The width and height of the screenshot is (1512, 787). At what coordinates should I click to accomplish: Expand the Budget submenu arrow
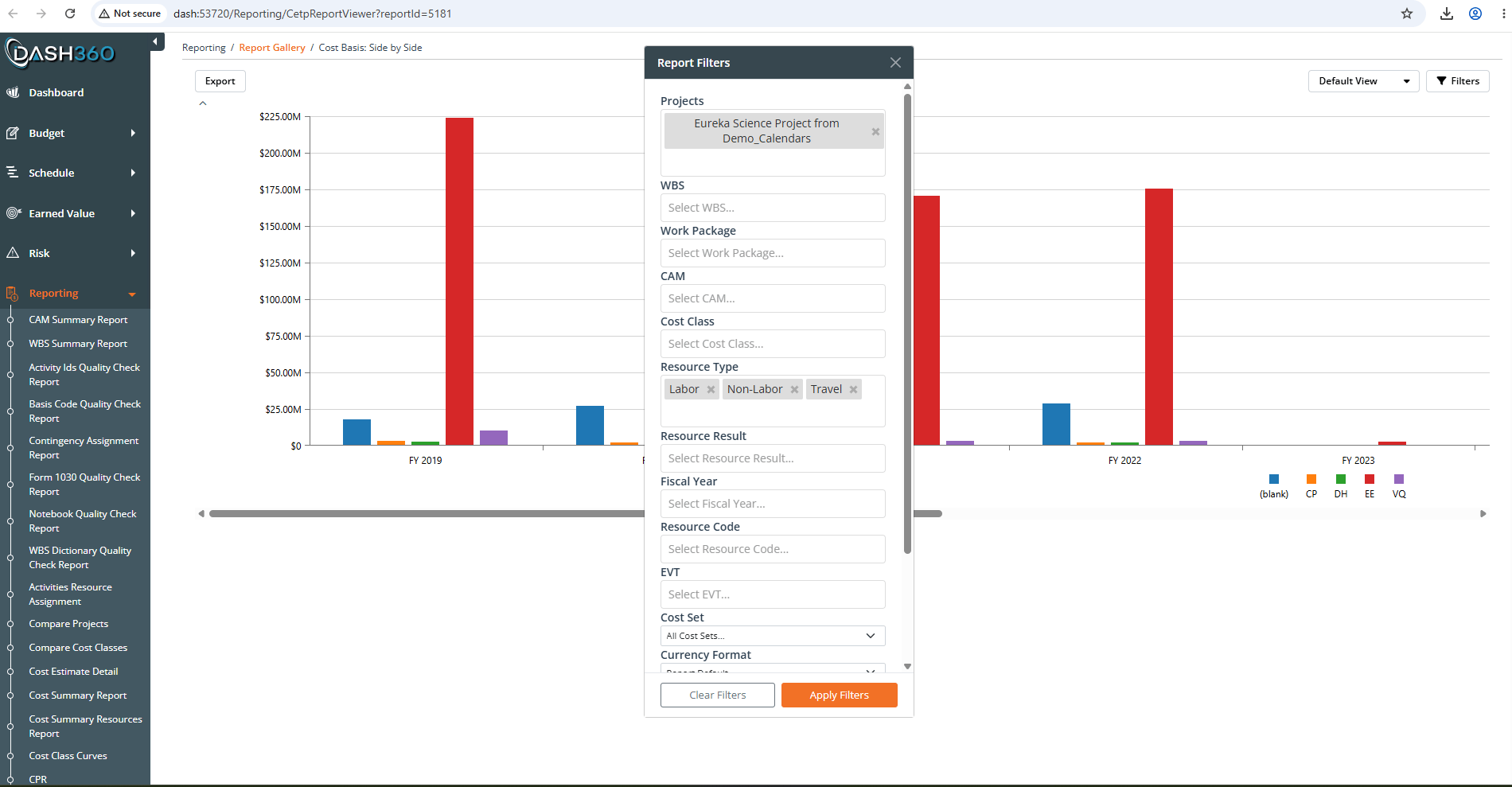133,133
